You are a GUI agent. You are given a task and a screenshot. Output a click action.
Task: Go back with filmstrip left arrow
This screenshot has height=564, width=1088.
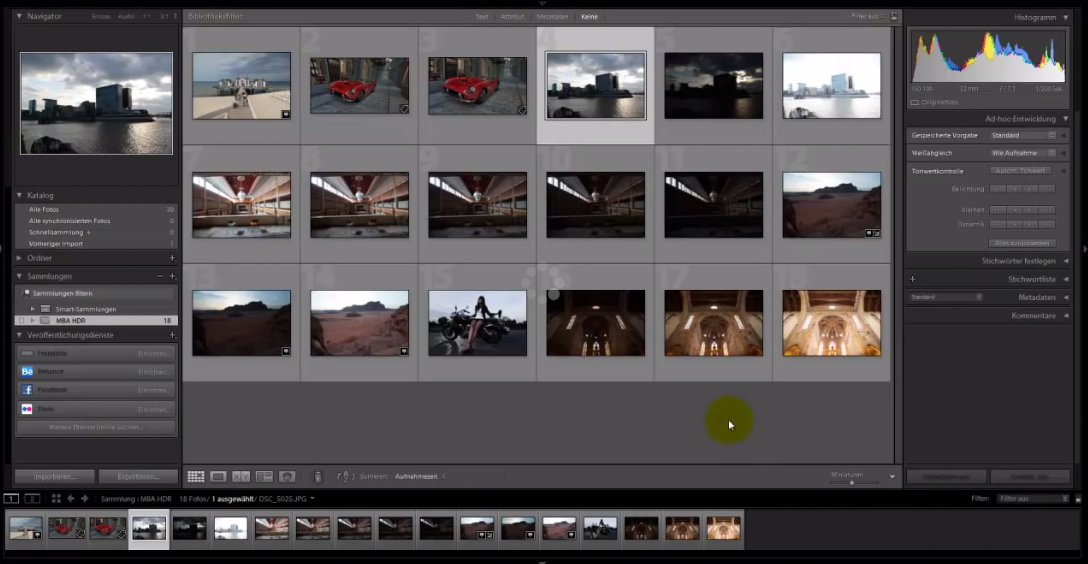[x=71, y=498]
